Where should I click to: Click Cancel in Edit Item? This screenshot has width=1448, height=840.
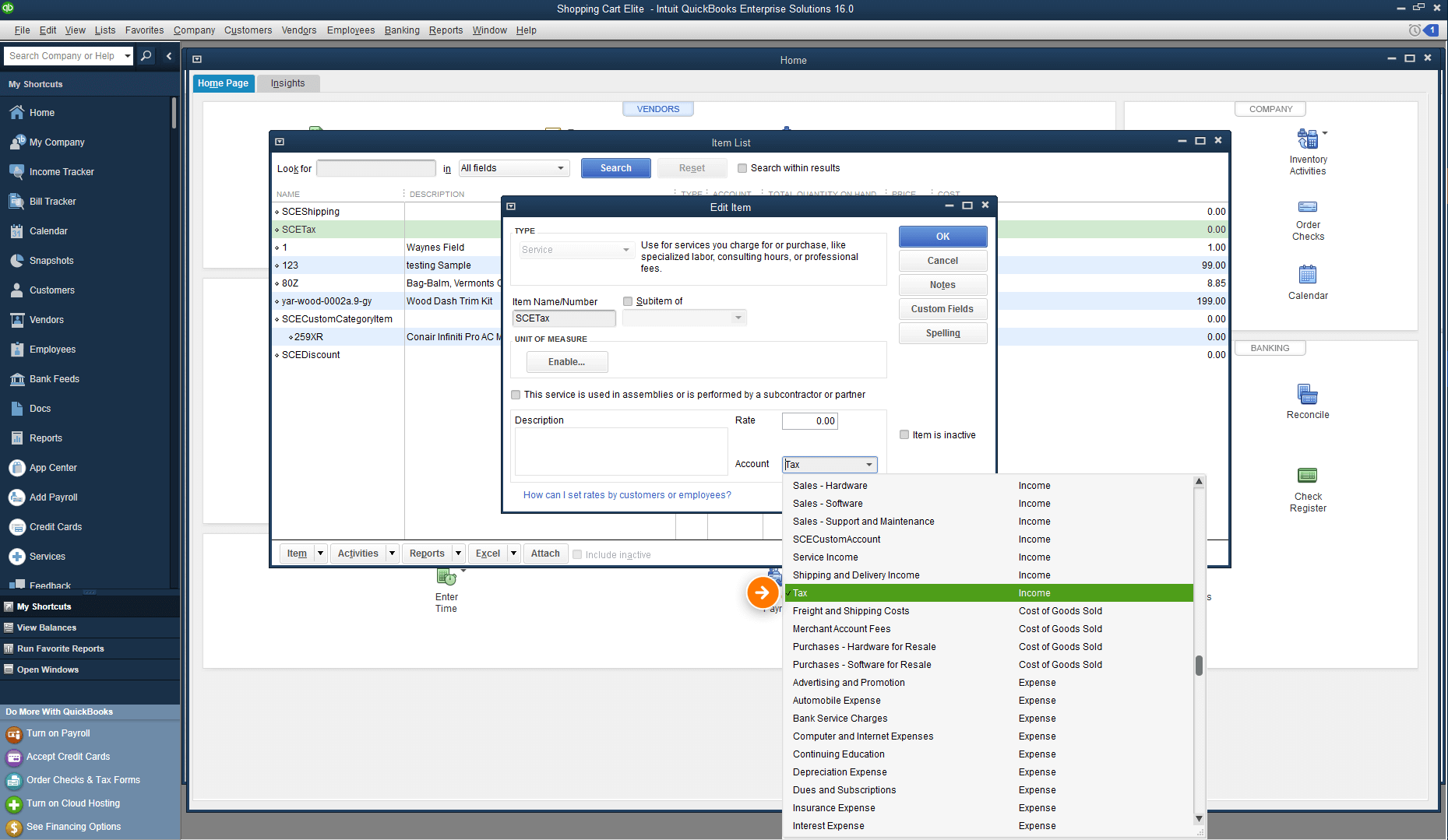pos(942,261)
